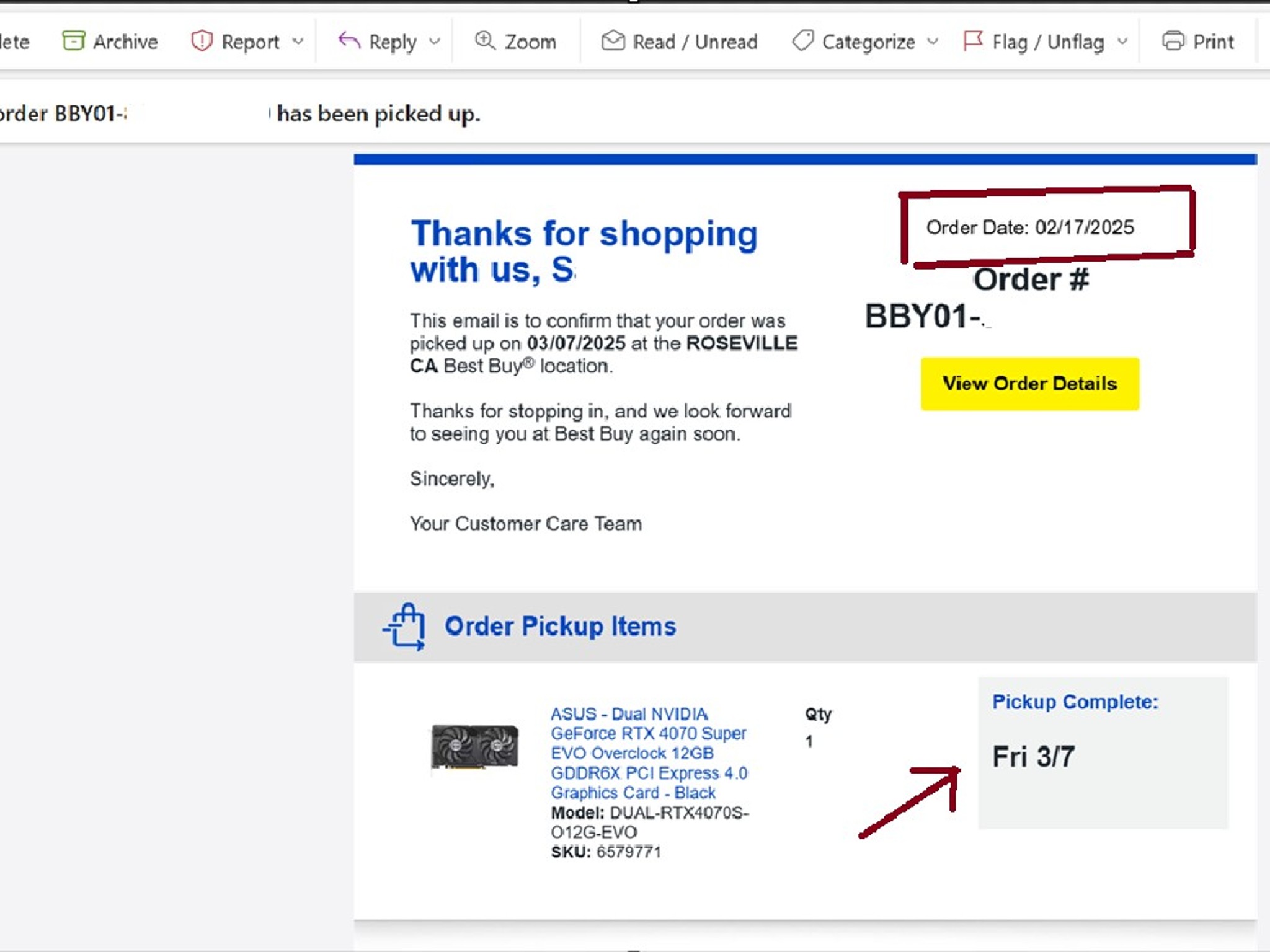Click the Read / Unread envelope icon
The width and height of the screenshot is (1270, 952).
click(x=613, y=41)
